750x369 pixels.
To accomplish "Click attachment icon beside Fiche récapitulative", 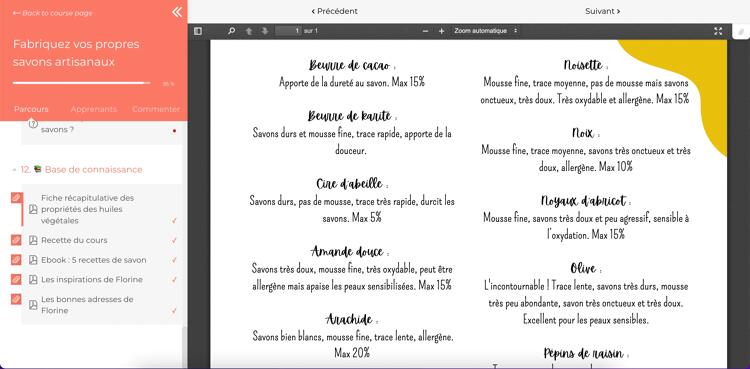I will tap(16, 198).
